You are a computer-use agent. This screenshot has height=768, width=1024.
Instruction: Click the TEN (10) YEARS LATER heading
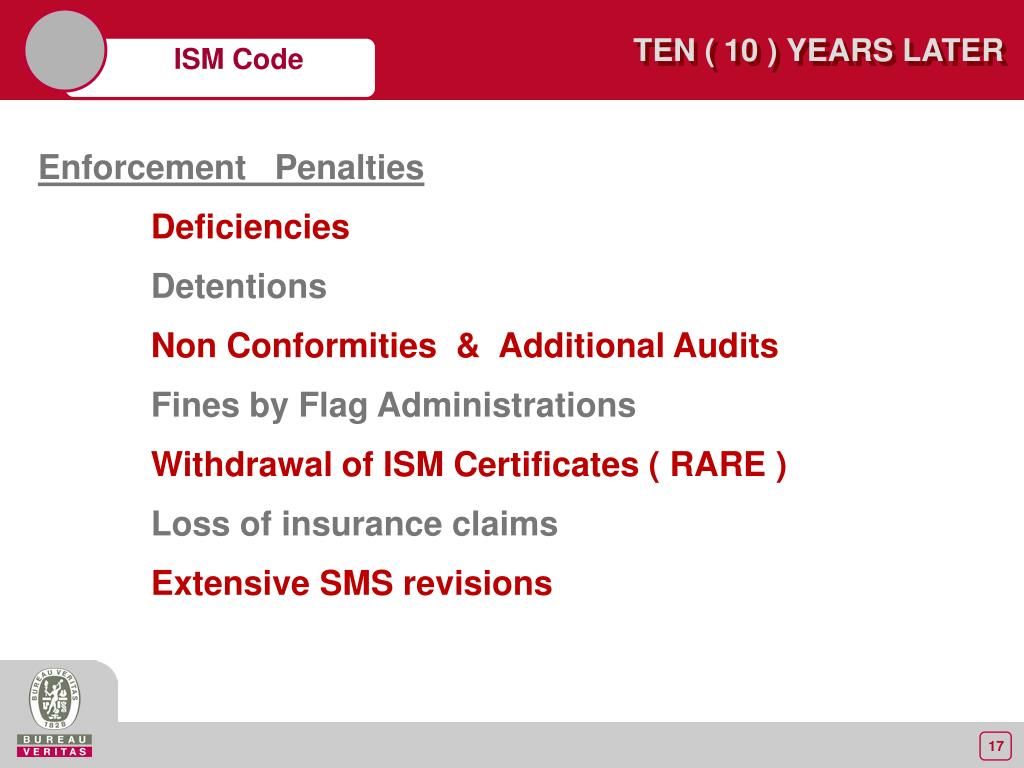click(x=818, y=51)
